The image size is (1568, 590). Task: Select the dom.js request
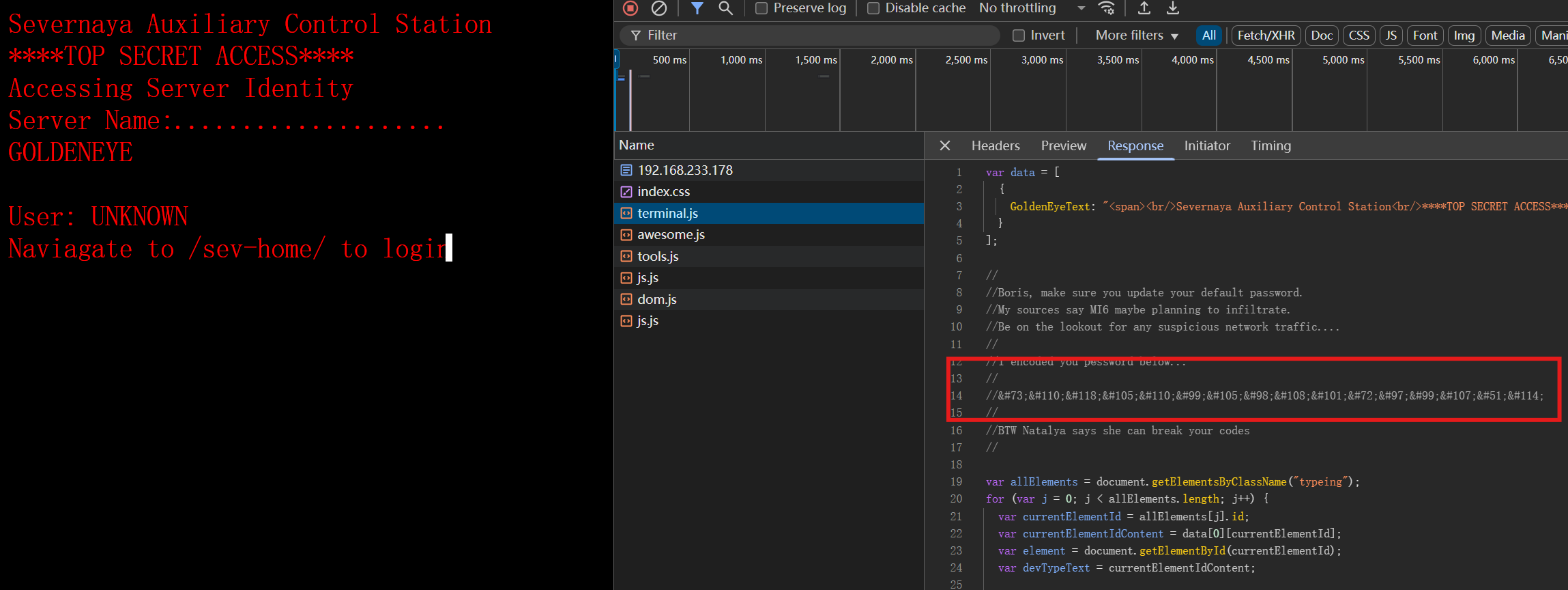click(769, 299)
